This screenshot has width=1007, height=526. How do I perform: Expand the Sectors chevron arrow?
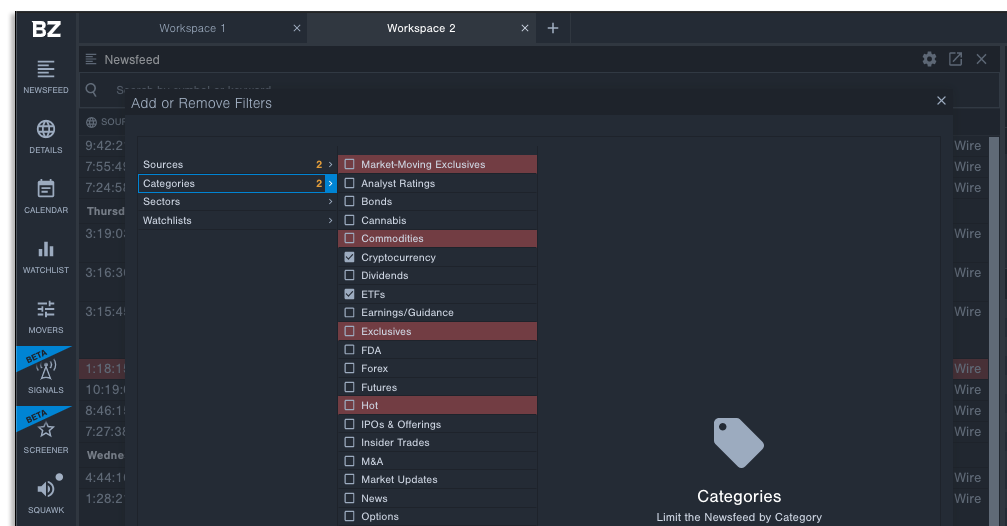(x=330, y=202)
